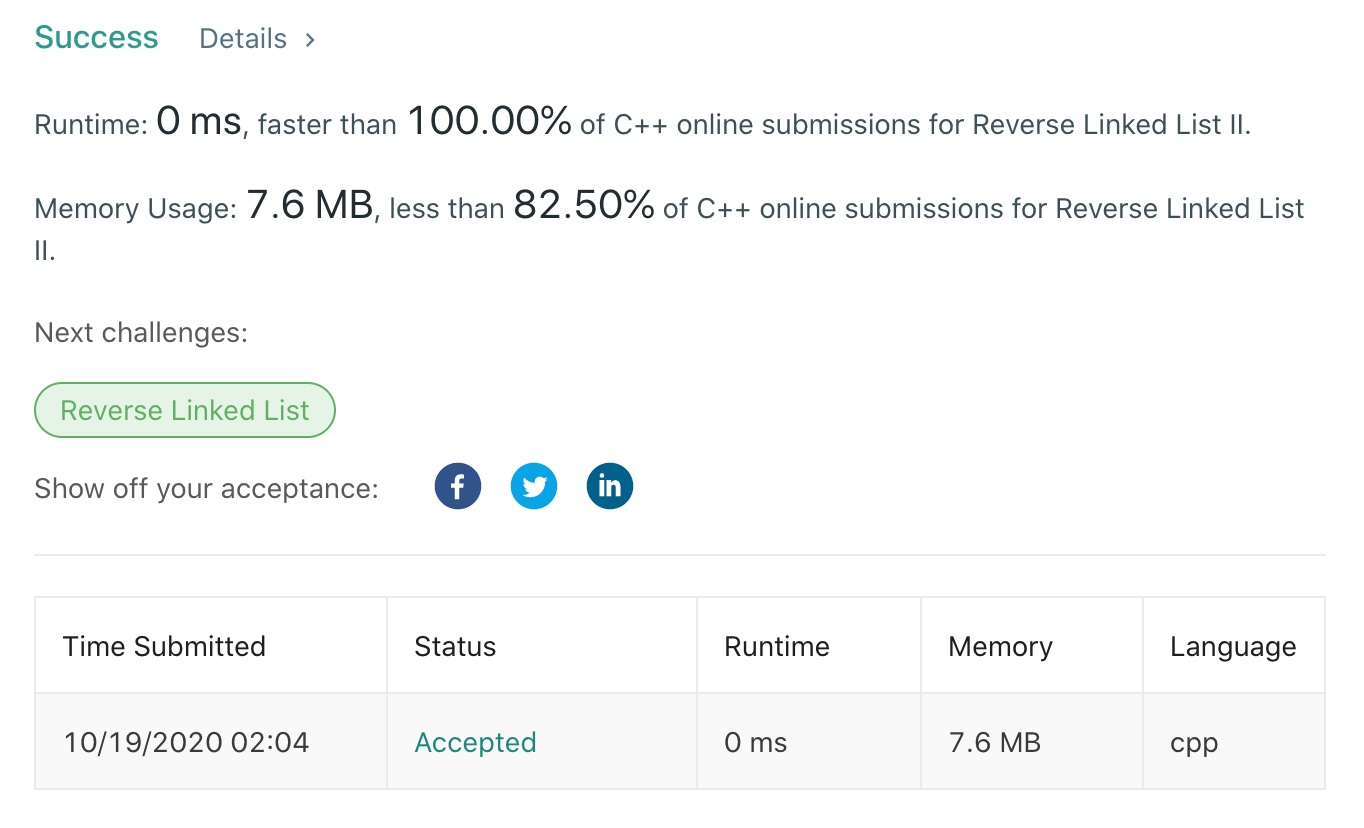Select the 10/19/2020 02:04 submission time cell
The image size is (1364, 828).
186,742
